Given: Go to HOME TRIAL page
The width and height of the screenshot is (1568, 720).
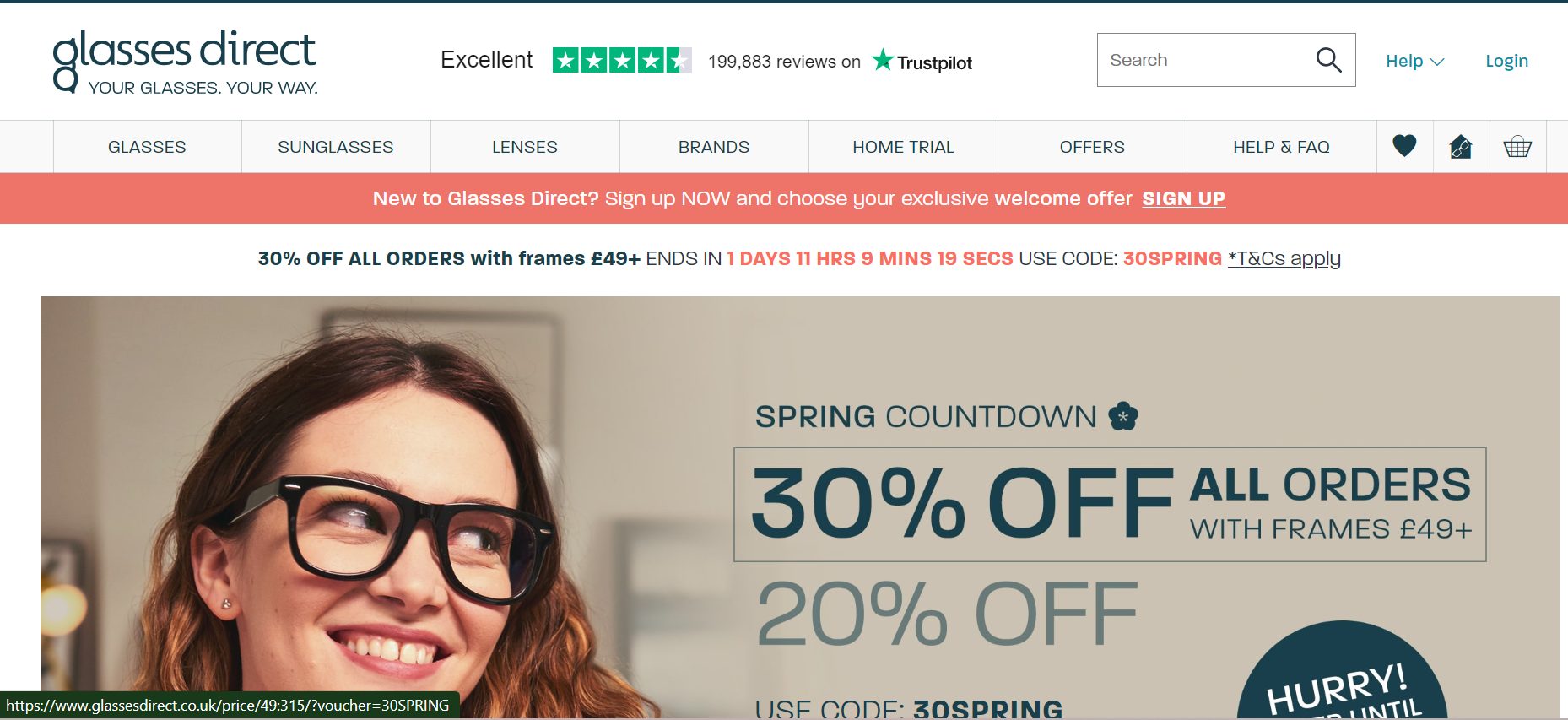Looking at the screenshot, I should click(903, 147).
